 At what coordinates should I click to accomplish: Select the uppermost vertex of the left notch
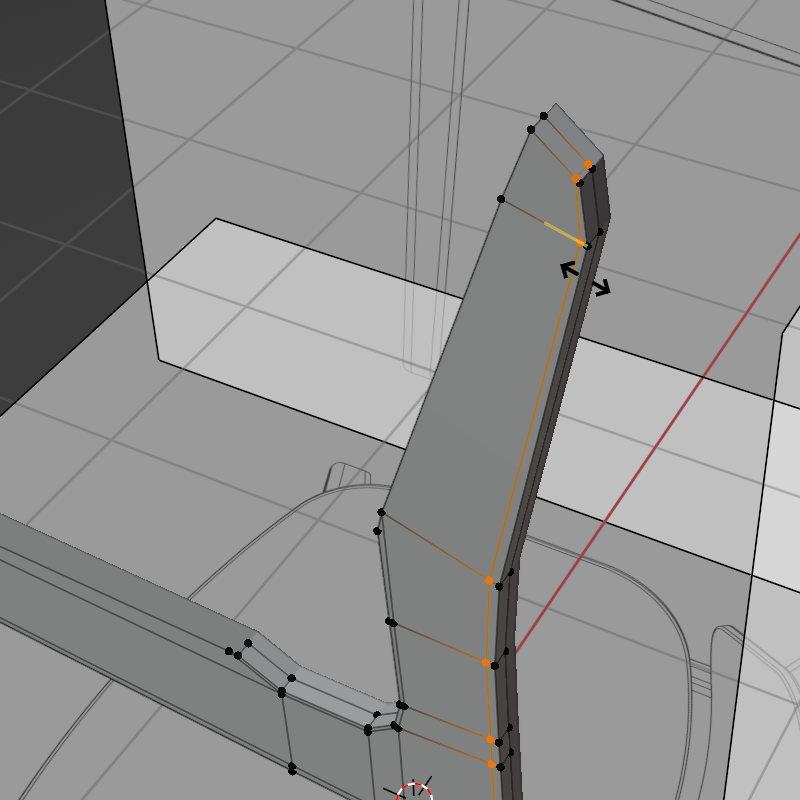pos(248,643)
